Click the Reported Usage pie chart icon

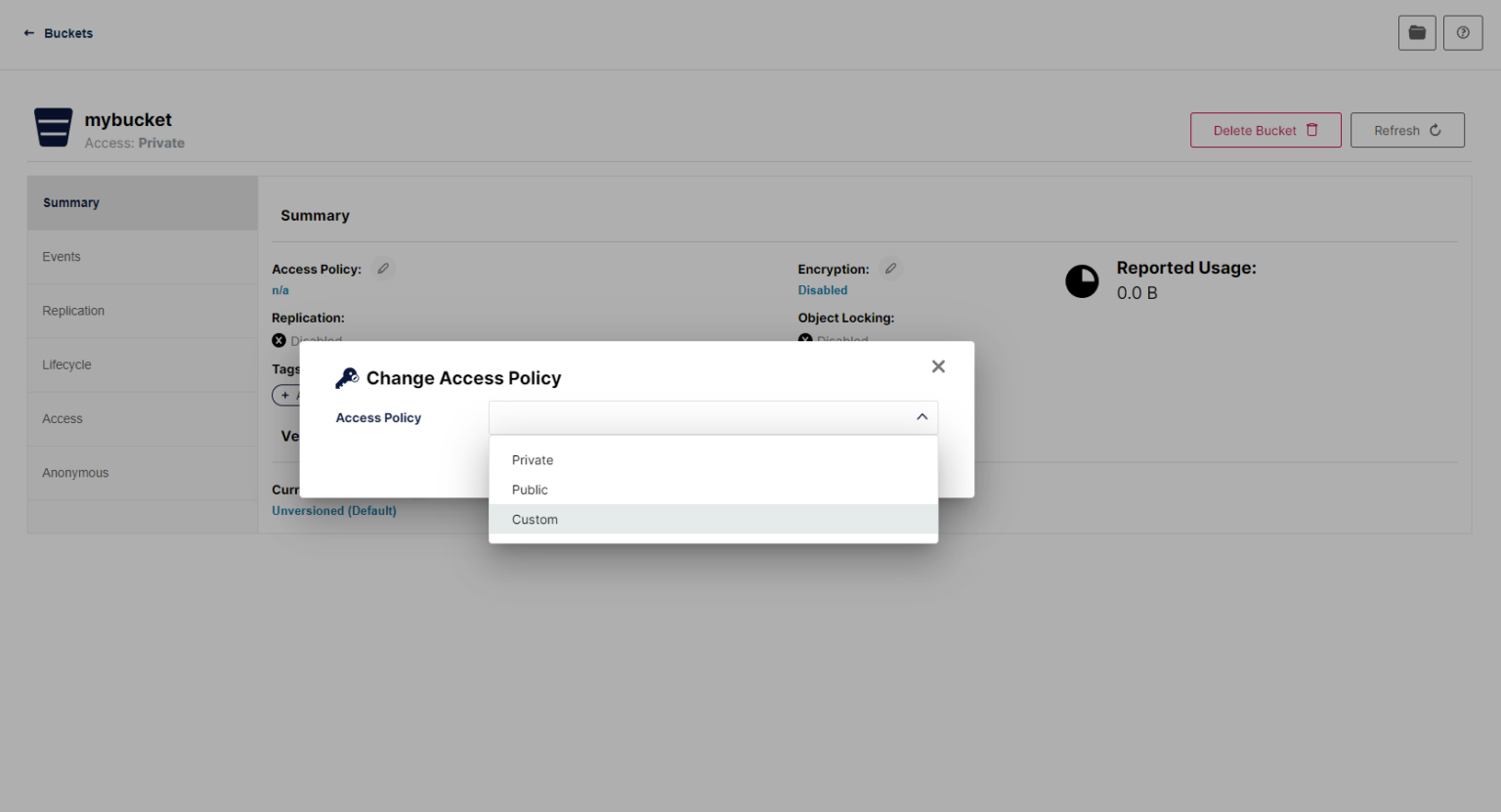click(1082, 281)
